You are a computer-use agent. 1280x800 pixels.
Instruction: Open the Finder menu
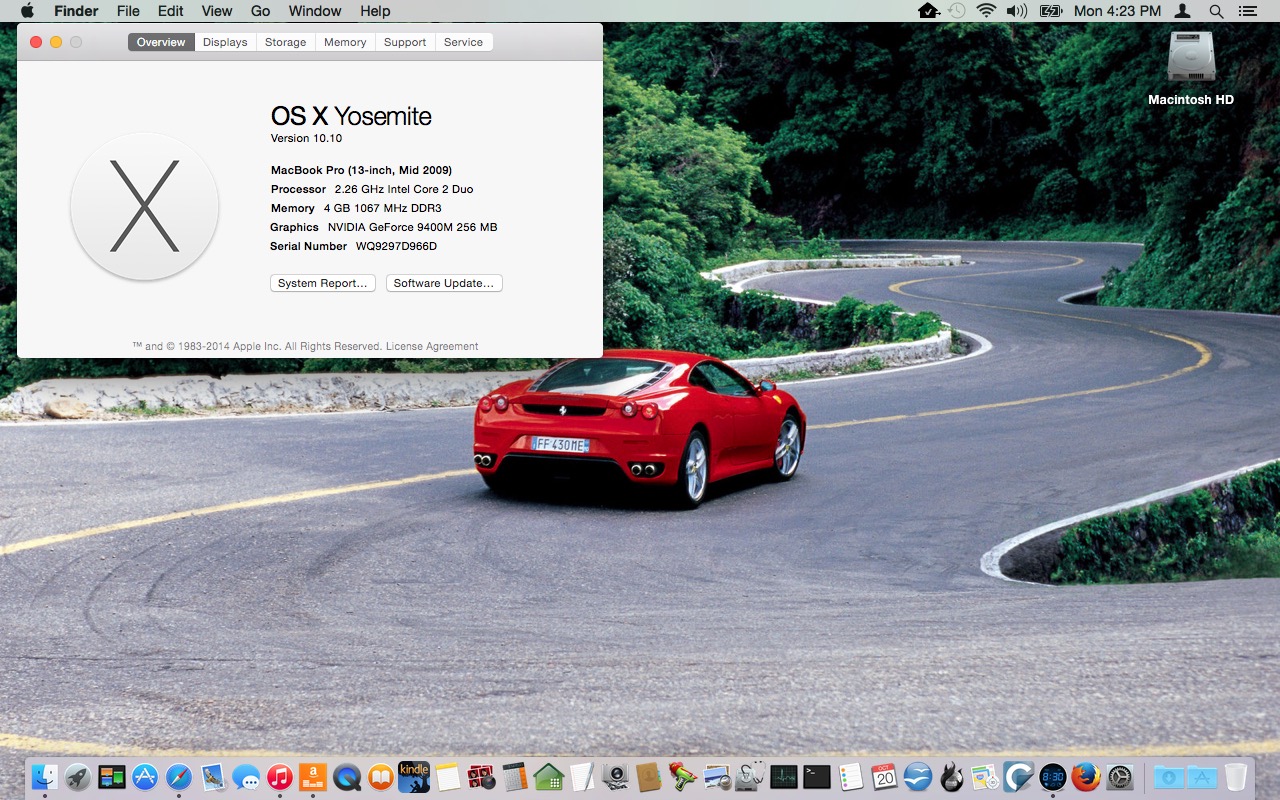pyautogui.click(x=75, y=11)
